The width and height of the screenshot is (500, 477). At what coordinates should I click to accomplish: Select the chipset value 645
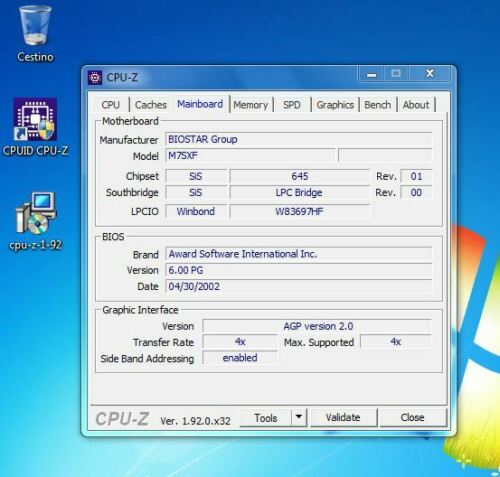click(300, 176)
